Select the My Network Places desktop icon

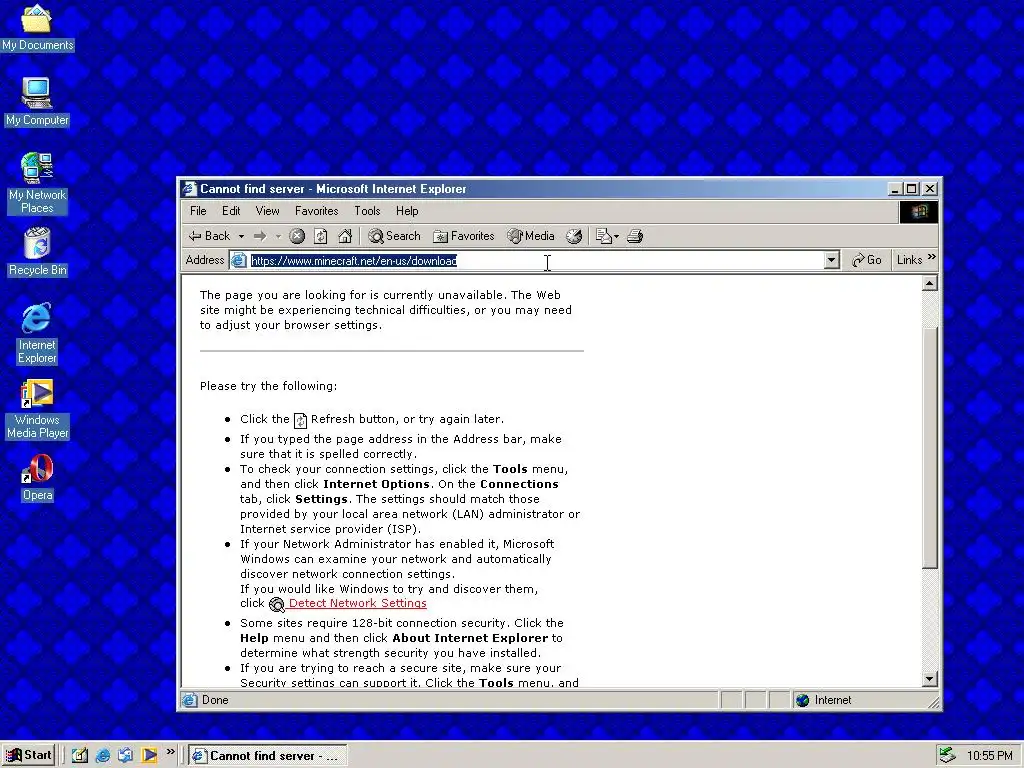(37, 183)
